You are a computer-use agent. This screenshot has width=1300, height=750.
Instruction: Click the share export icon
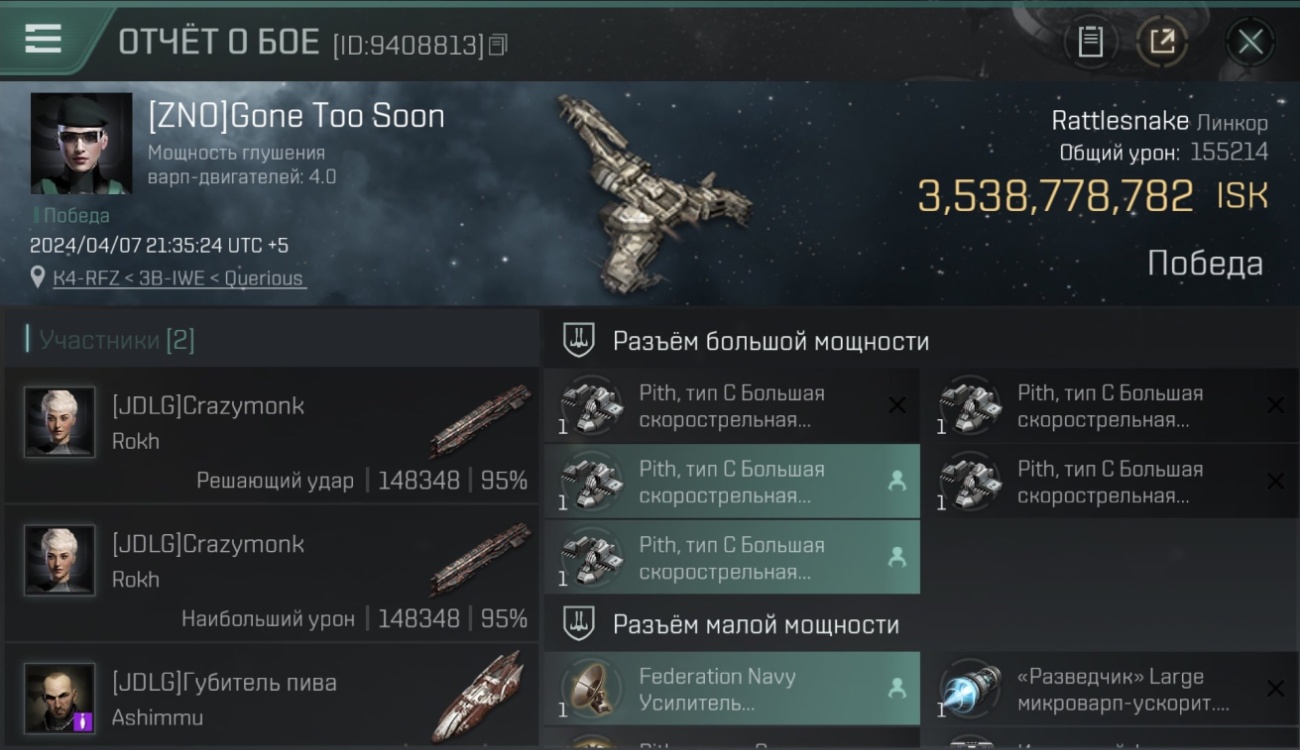pos(1161,42)
